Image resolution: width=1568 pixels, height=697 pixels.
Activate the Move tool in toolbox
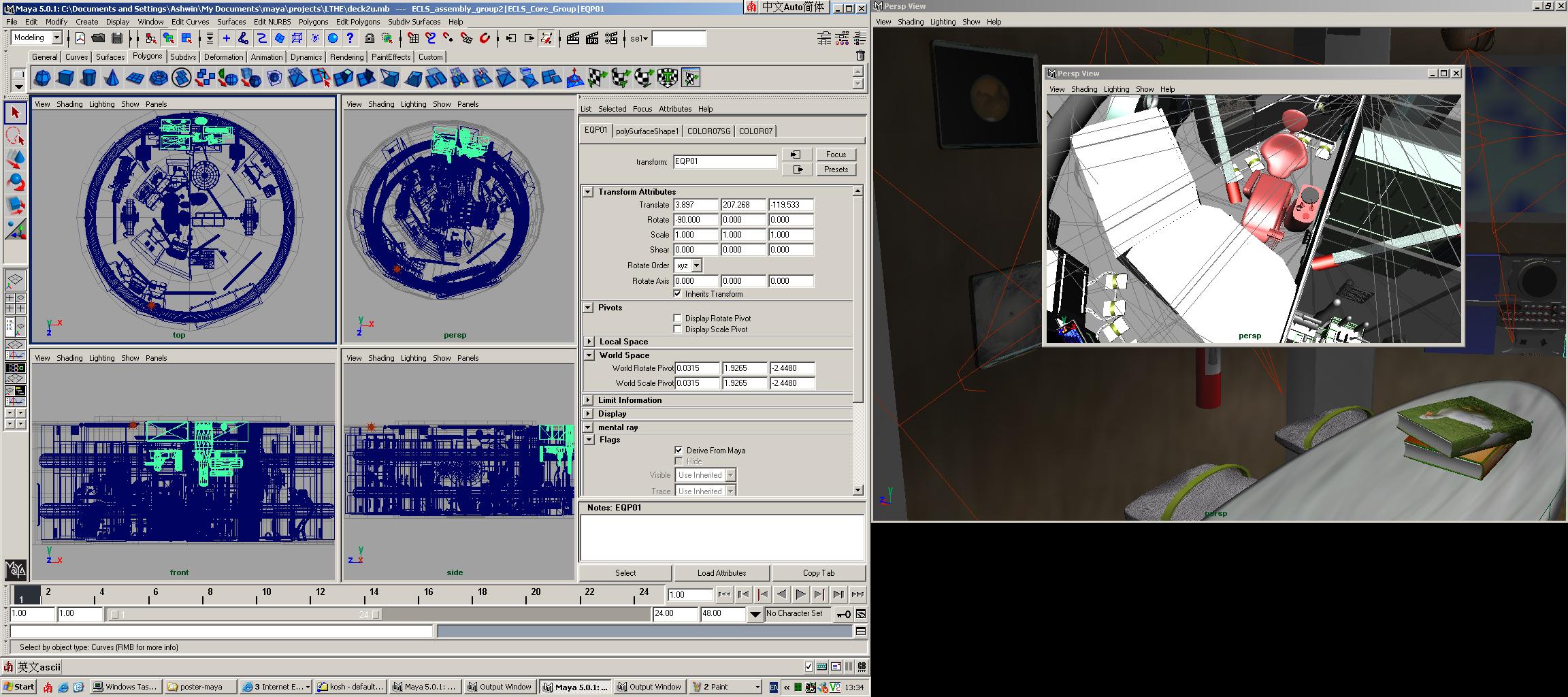pos(15,159)
